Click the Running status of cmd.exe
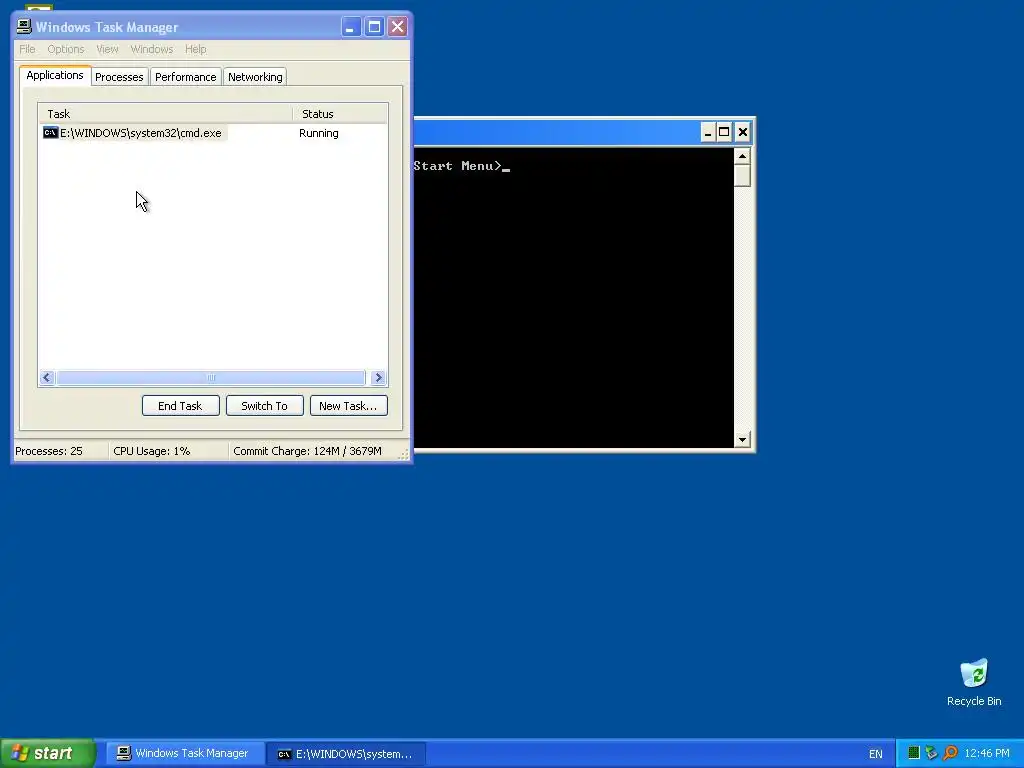Screen dimensions: 1024x768 pyautogui.click(x=319, y=133)
